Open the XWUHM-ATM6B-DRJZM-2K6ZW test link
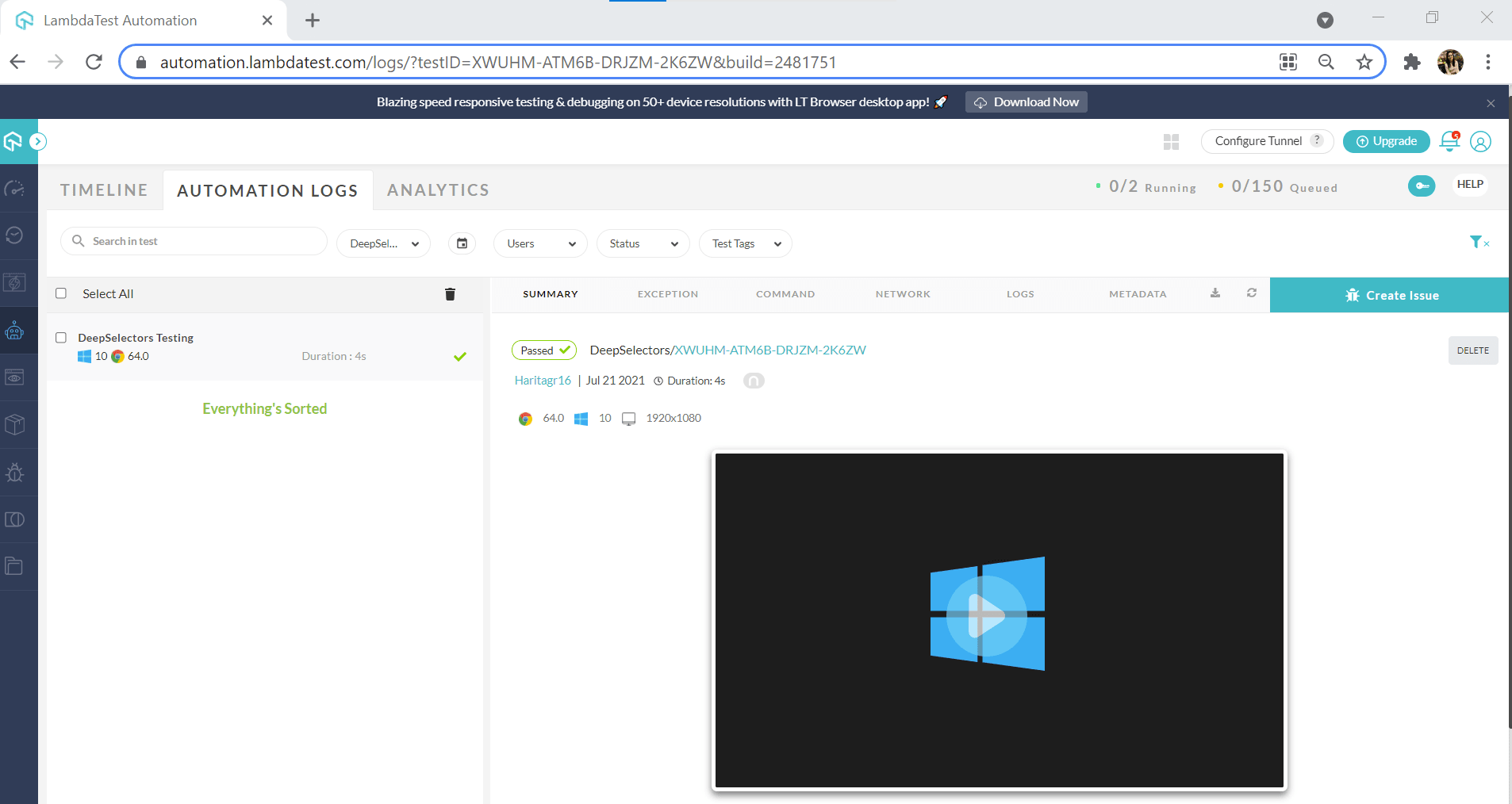 769,350
